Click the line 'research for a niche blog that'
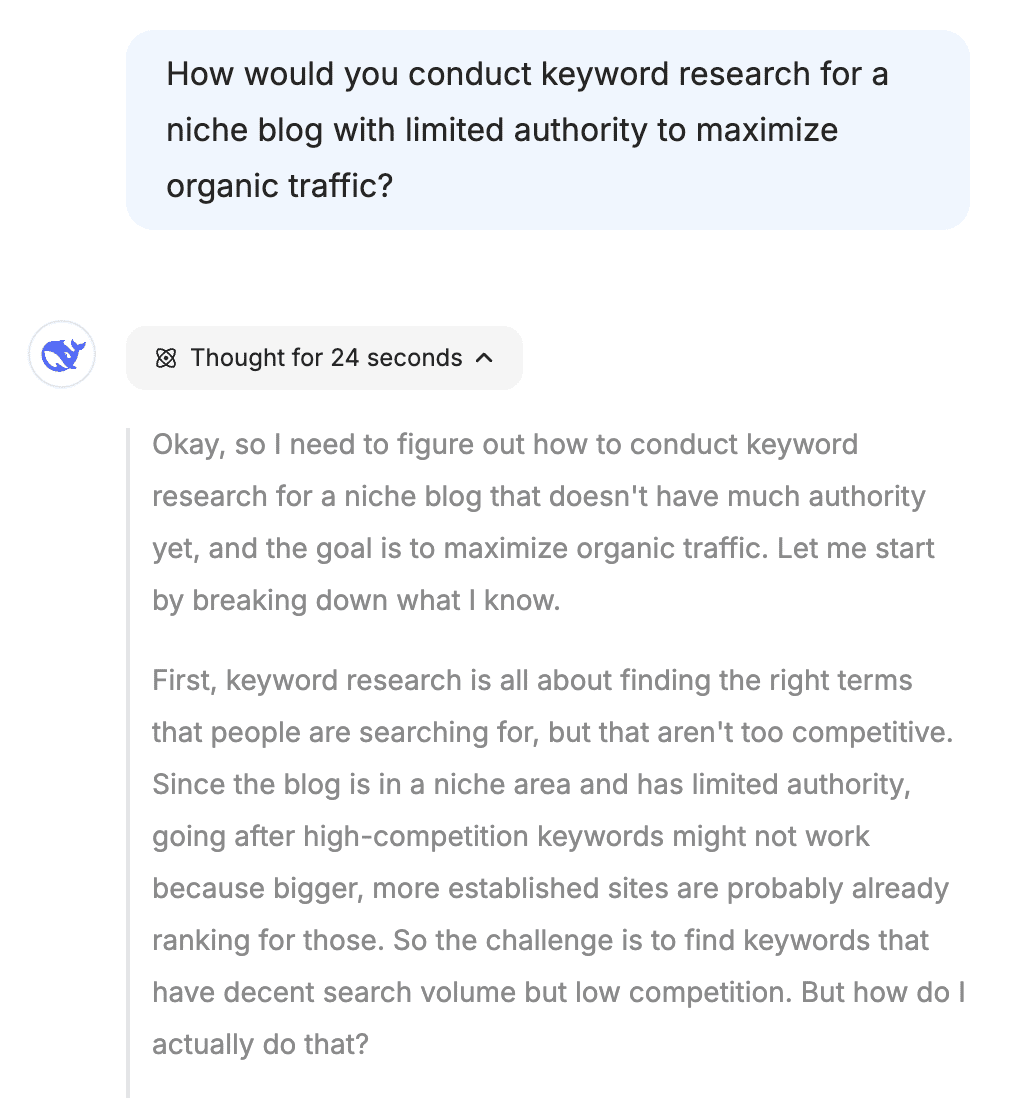 pos(539,497)
